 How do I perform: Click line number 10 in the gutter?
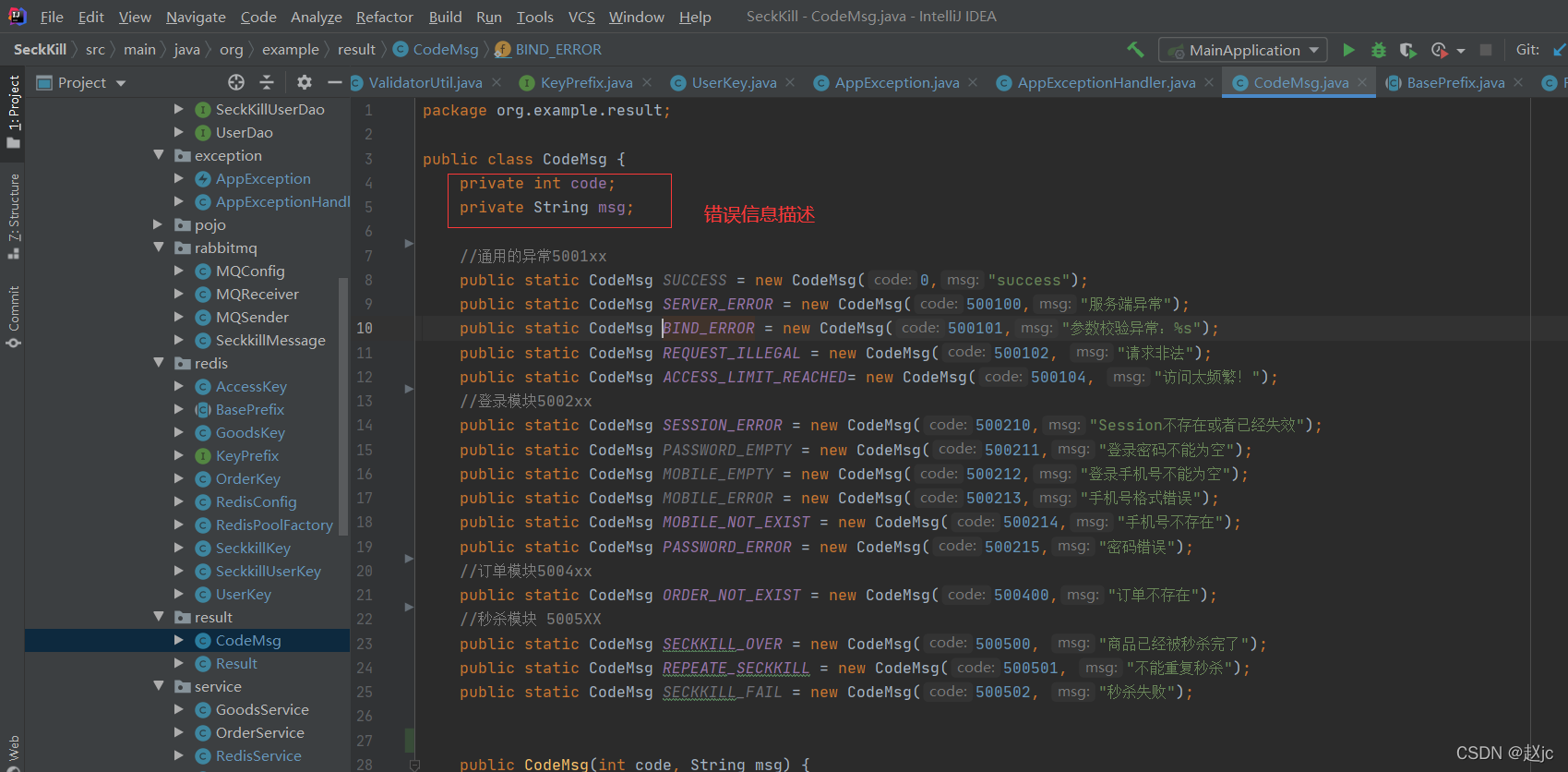point(365,328)
